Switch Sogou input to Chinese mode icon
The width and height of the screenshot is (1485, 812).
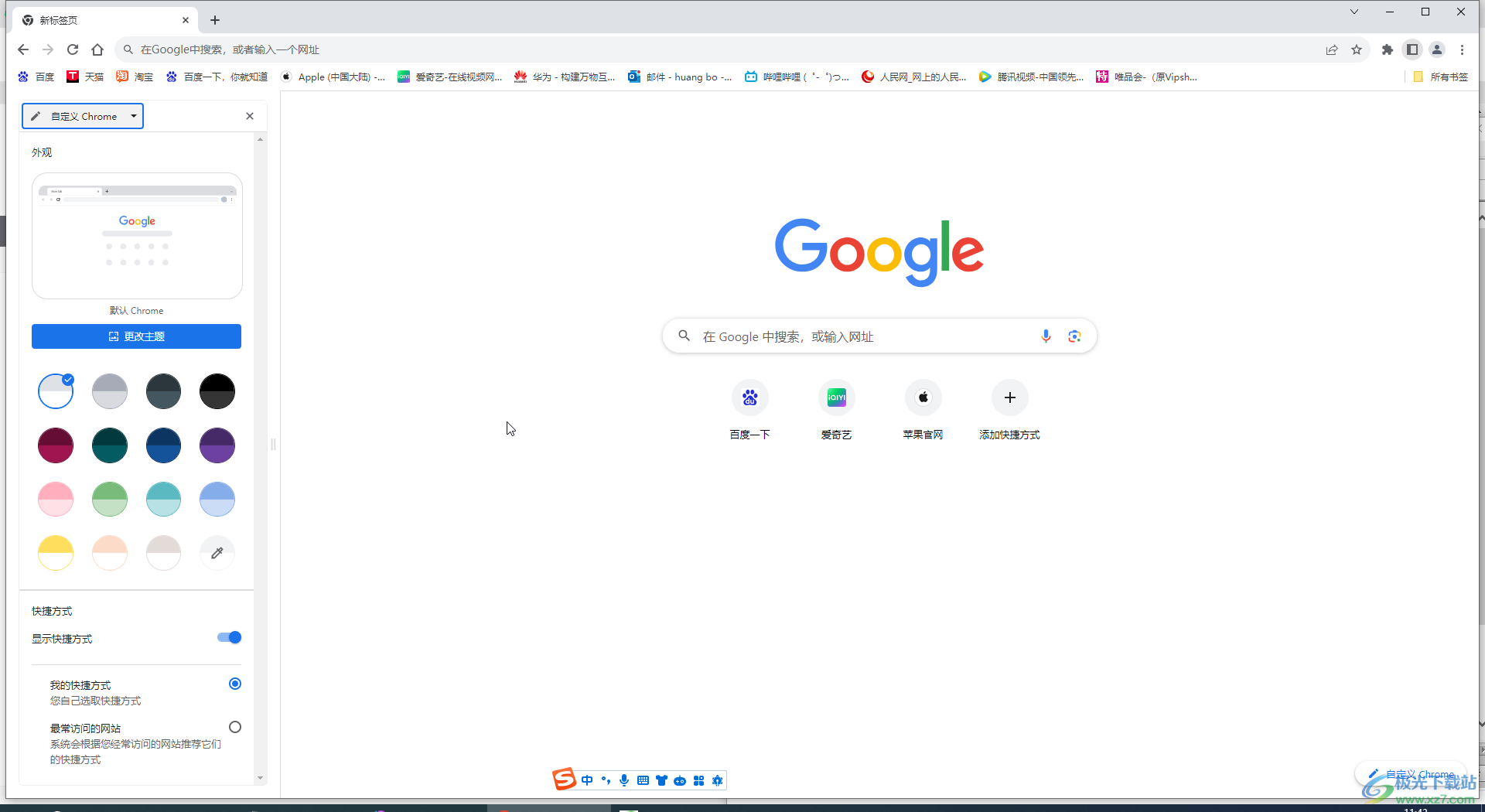click(587, 780)
